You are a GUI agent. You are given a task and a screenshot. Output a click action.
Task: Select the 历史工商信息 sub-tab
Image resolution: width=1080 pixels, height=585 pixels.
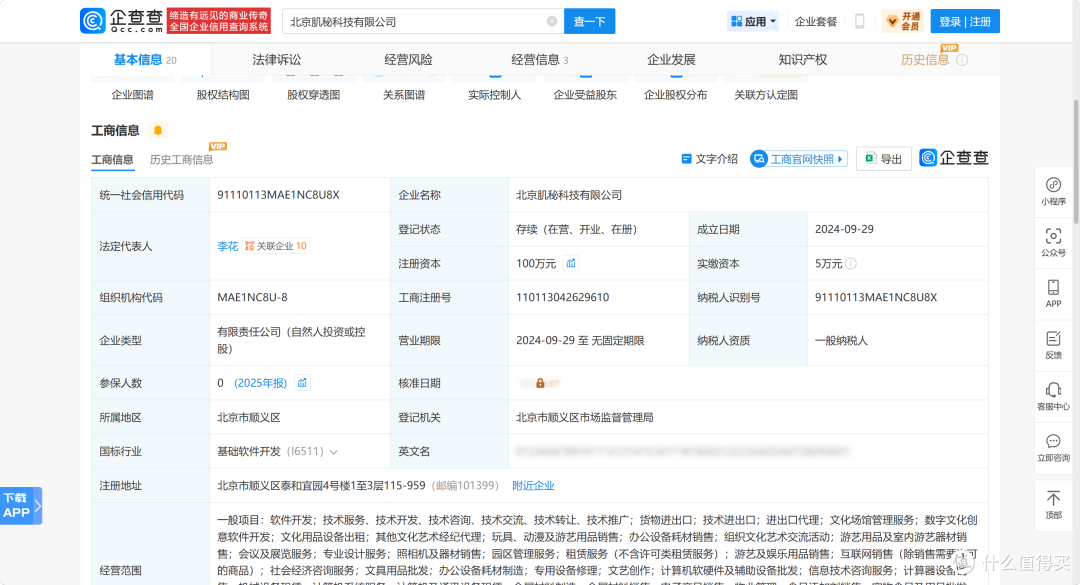(181, 159)
